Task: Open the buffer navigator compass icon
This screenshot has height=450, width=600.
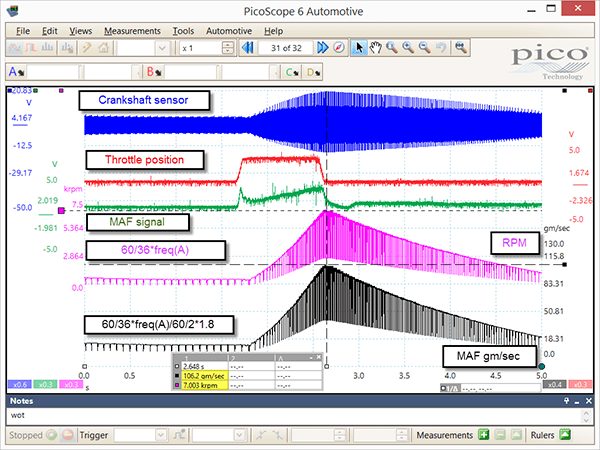Action: point(339,48)
